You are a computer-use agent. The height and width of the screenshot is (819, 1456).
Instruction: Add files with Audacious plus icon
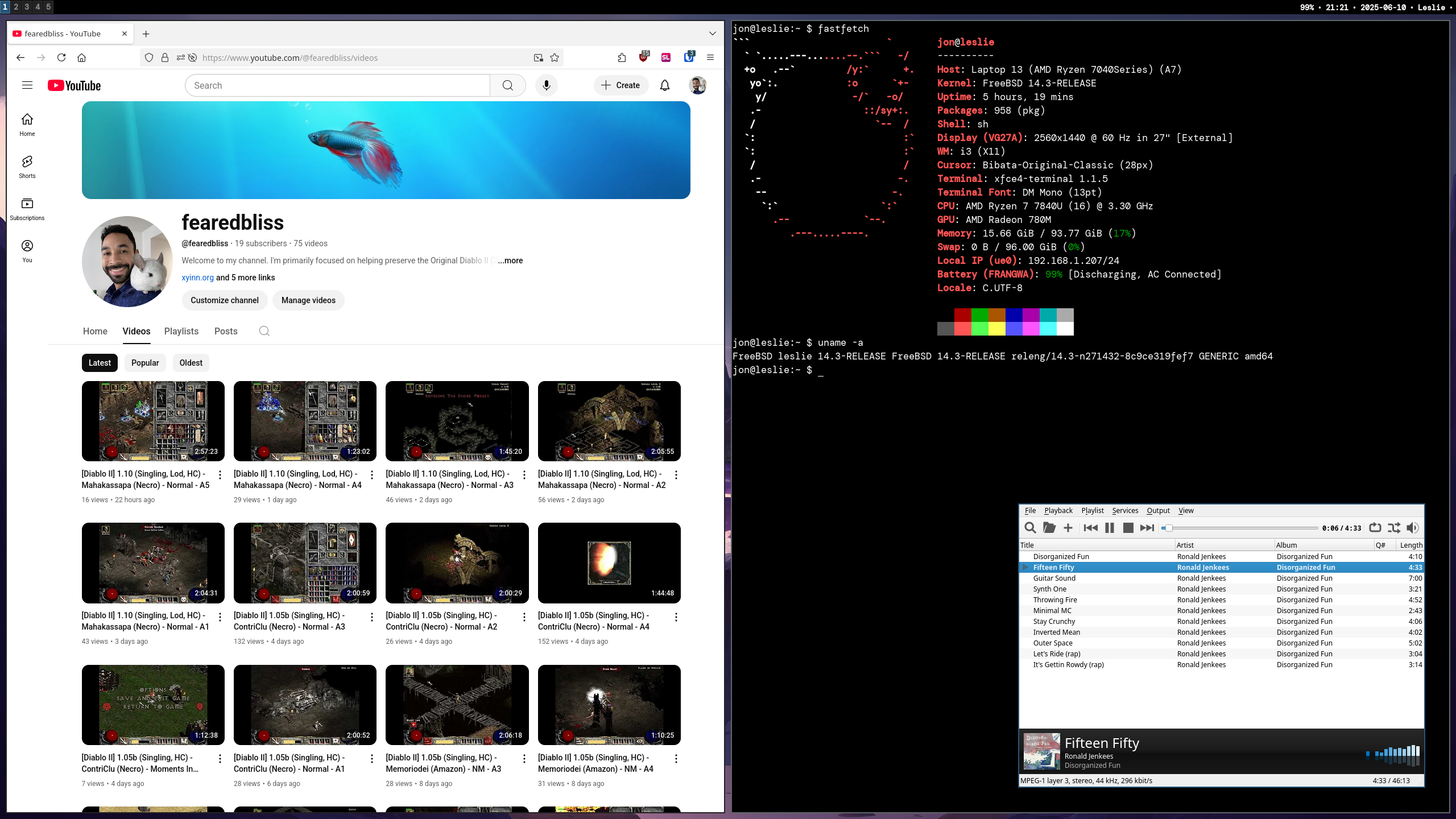1068,528
